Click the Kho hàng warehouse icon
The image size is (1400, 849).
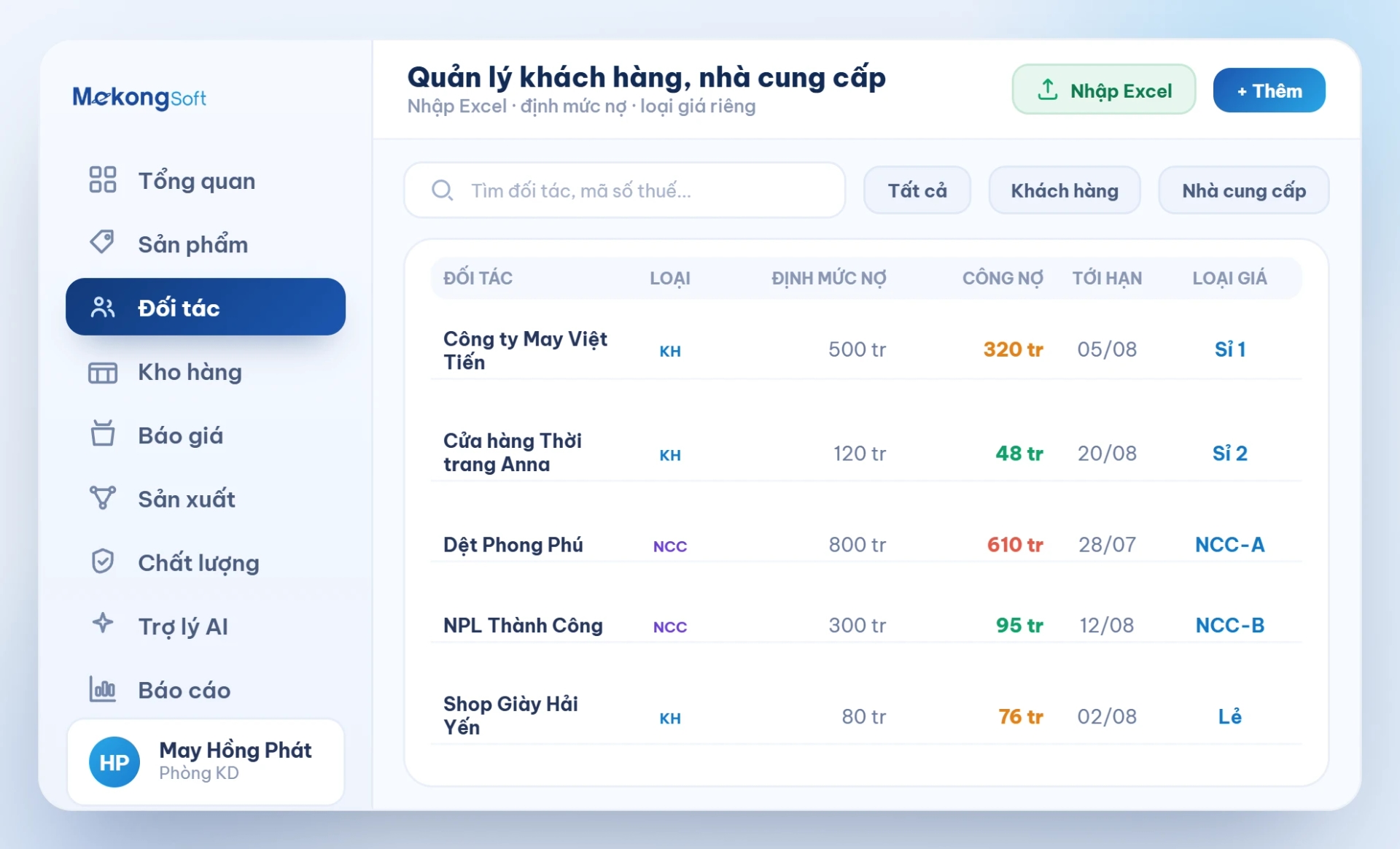click(x=103, y=373)
